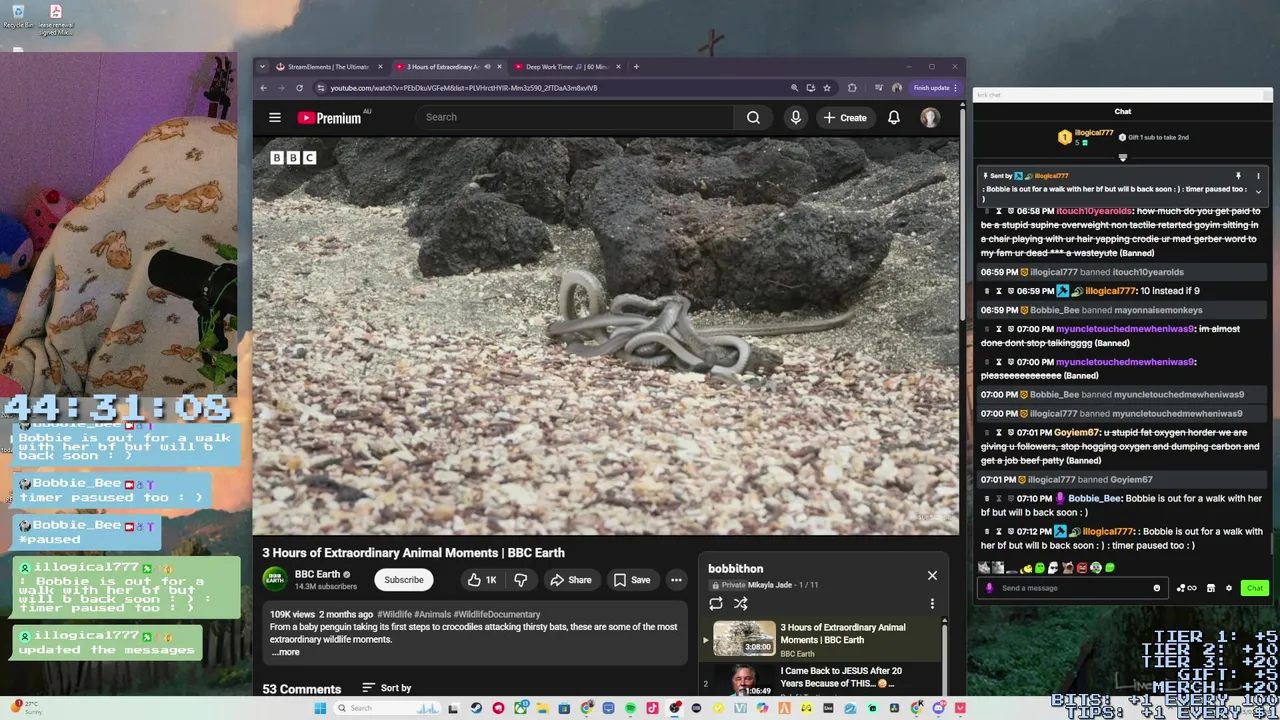Click the Send a message chat field
Image resolution: width=1280 pixels, height=720 pixels.
[x=1073, y=588]
